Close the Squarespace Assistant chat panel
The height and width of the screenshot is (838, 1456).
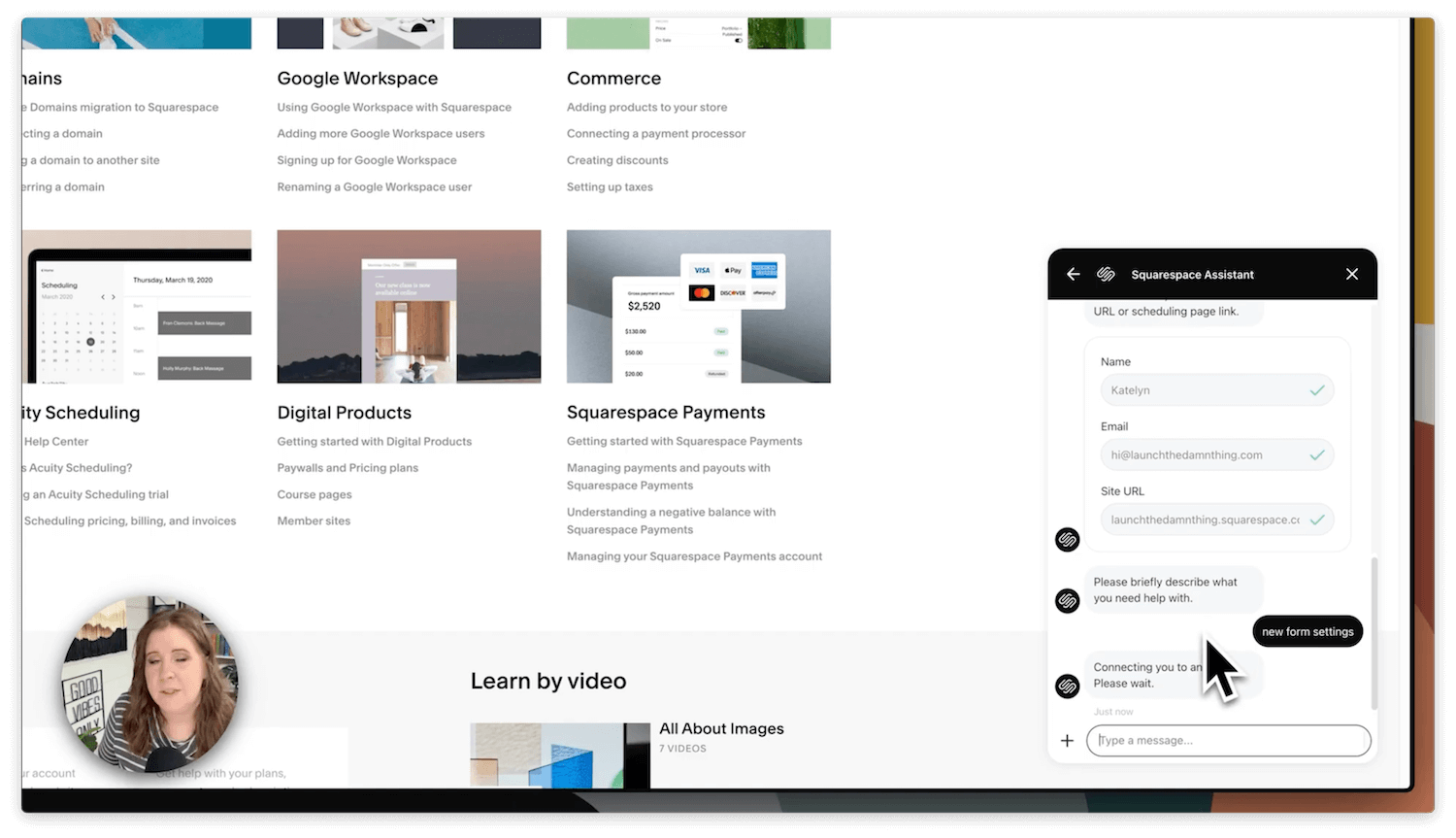tap(1352, 275)
